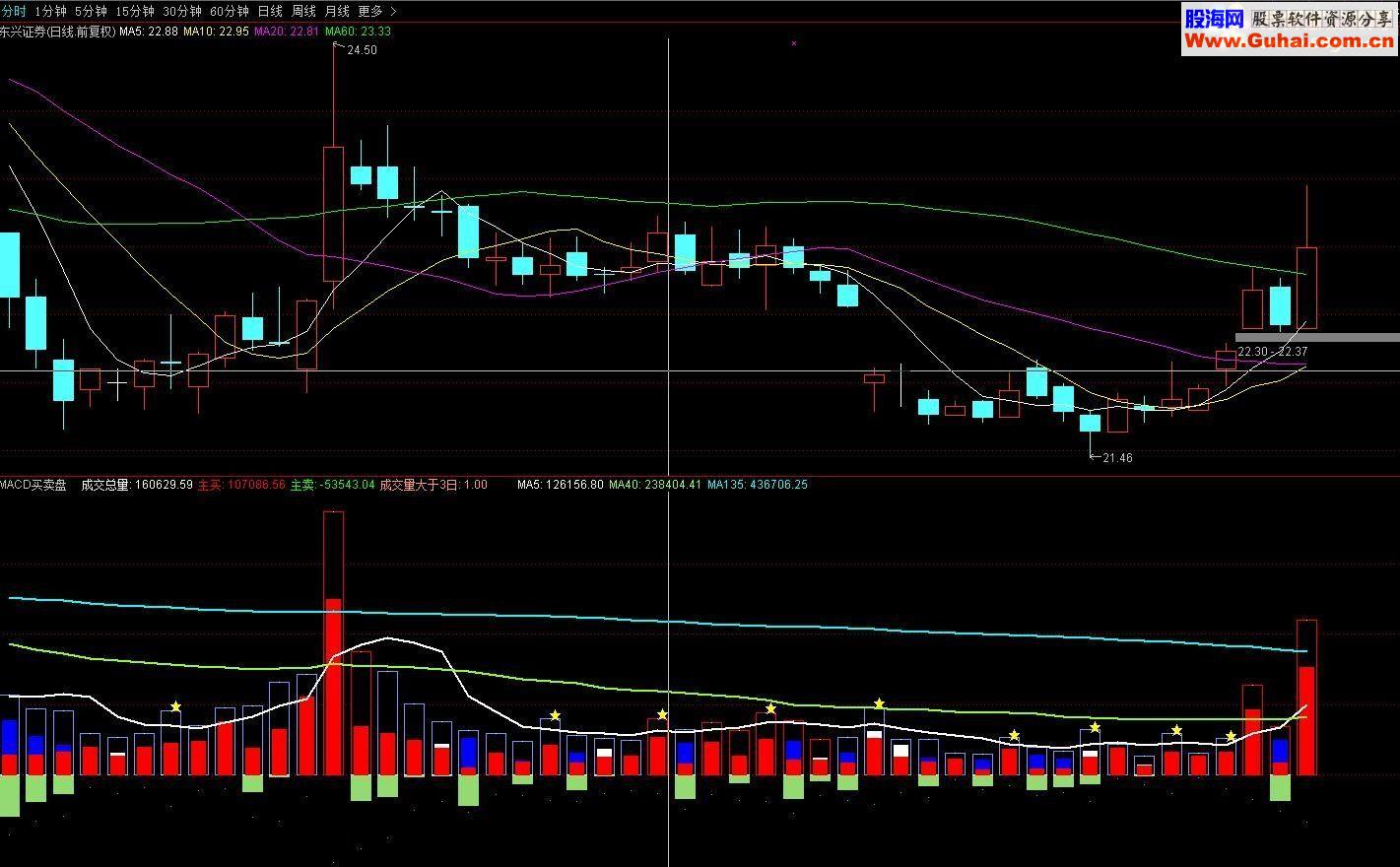
Task: Click the volume MA5: 126156.80 label
Action: click(x=561, y=485)
